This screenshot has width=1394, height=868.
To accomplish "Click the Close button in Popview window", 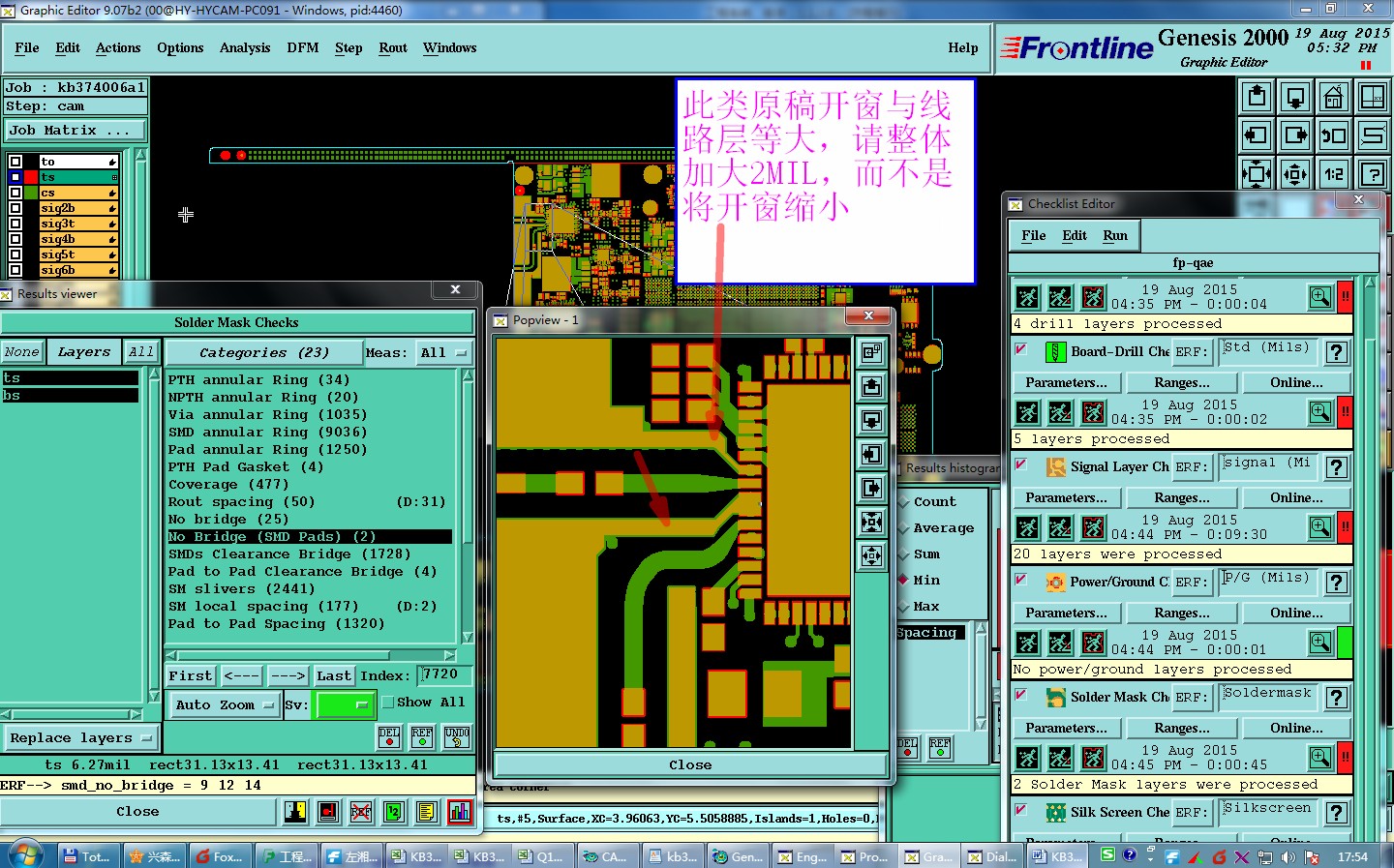I will [x=690, y=764].
